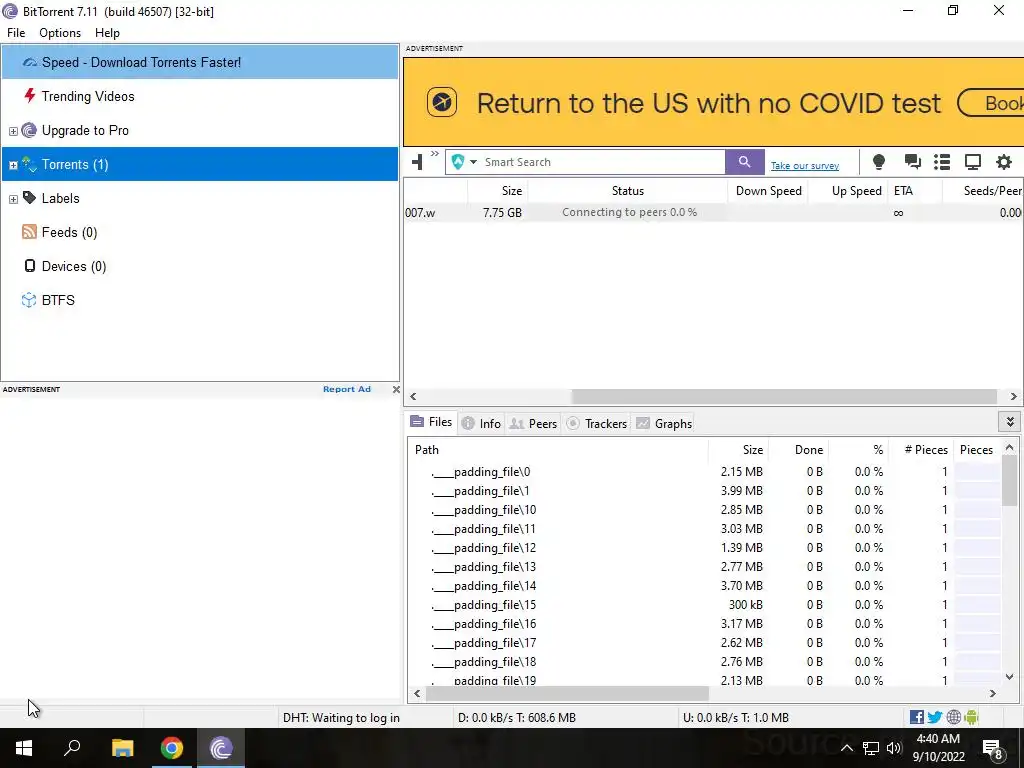The width and height of the screenshot is (1024, 768).
Task: Click pieces bar for padding_file\12
Action: [977, 547]
